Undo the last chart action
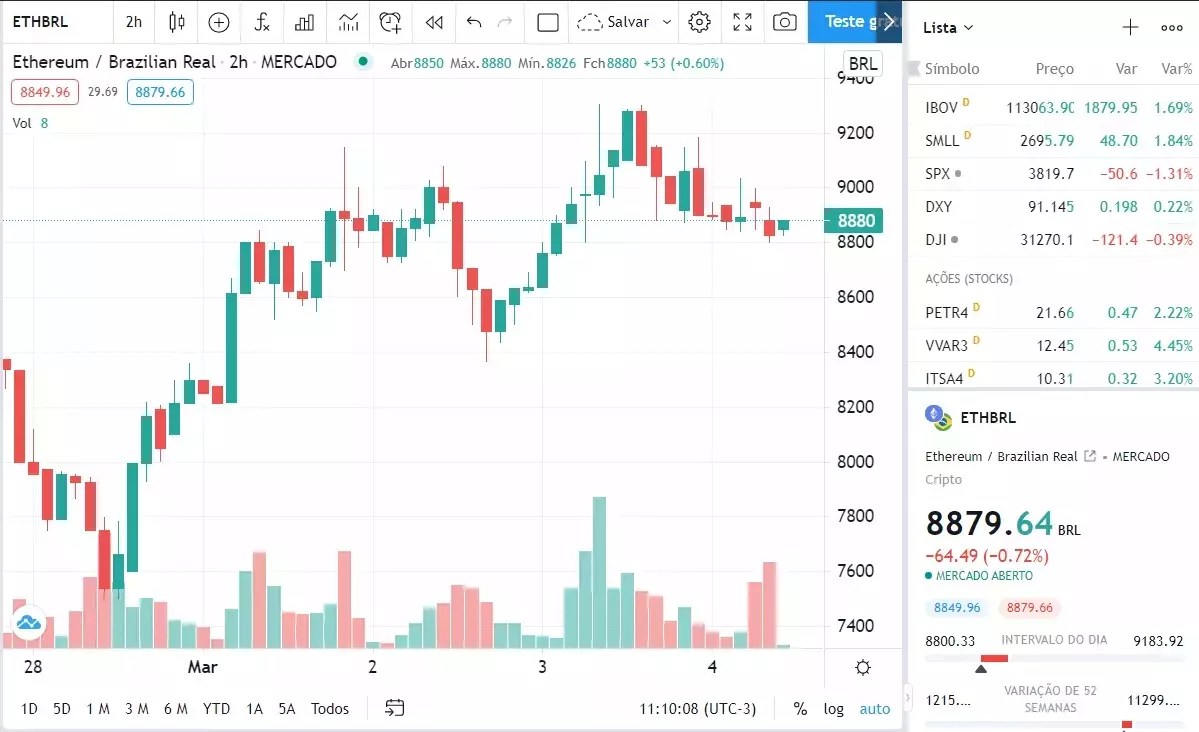The width and height of the screenshot is (1199, 732). click(x=473, y=22)
